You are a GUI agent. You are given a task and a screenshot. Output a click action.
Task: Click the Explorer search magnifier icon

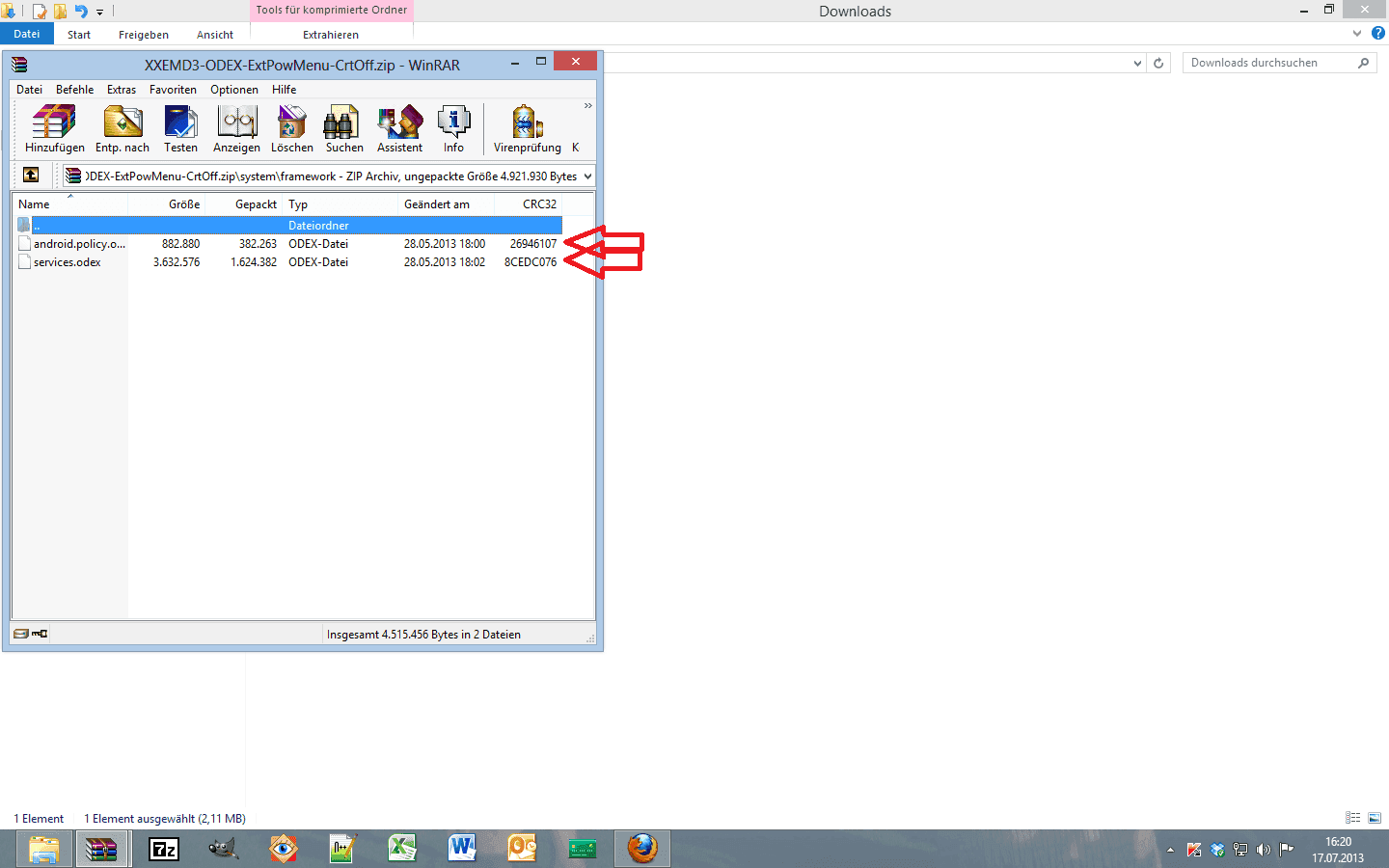coord(1363,63)
